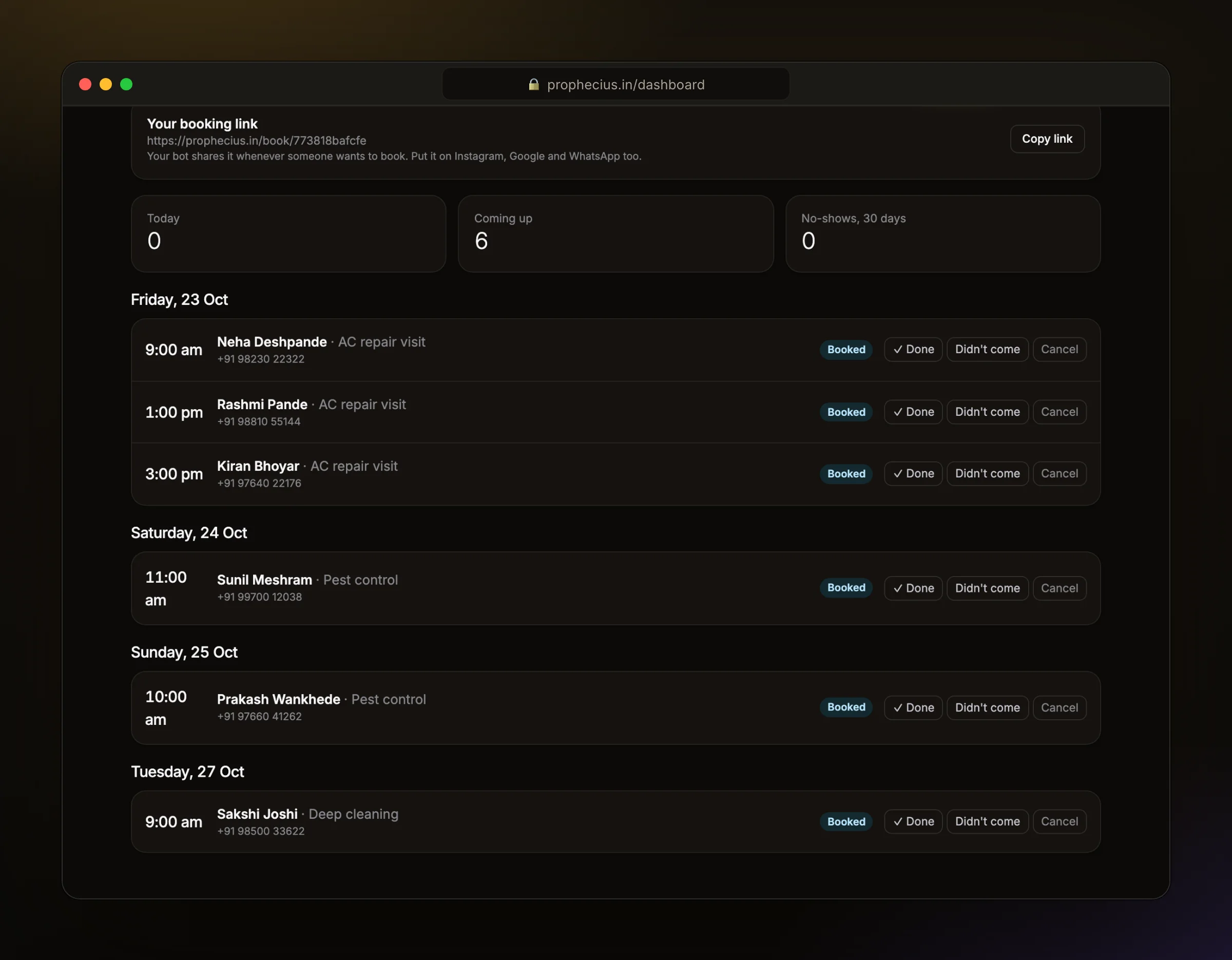Click phone number +91 98810 55144
Image resolution: width=1232 pixels, height=960 pixels.
click(259, 421)
